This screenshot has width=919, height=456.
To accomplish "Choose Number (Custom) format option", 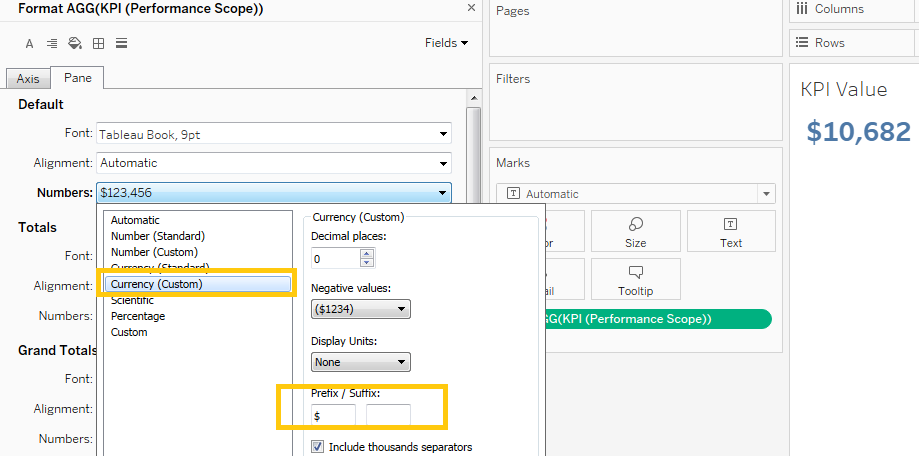I will pyautogui.click(x=154, y=252).
